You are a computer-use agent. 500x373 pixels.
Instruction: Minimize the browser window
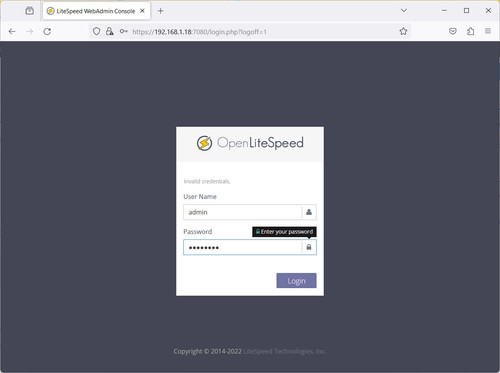point(444,11)
